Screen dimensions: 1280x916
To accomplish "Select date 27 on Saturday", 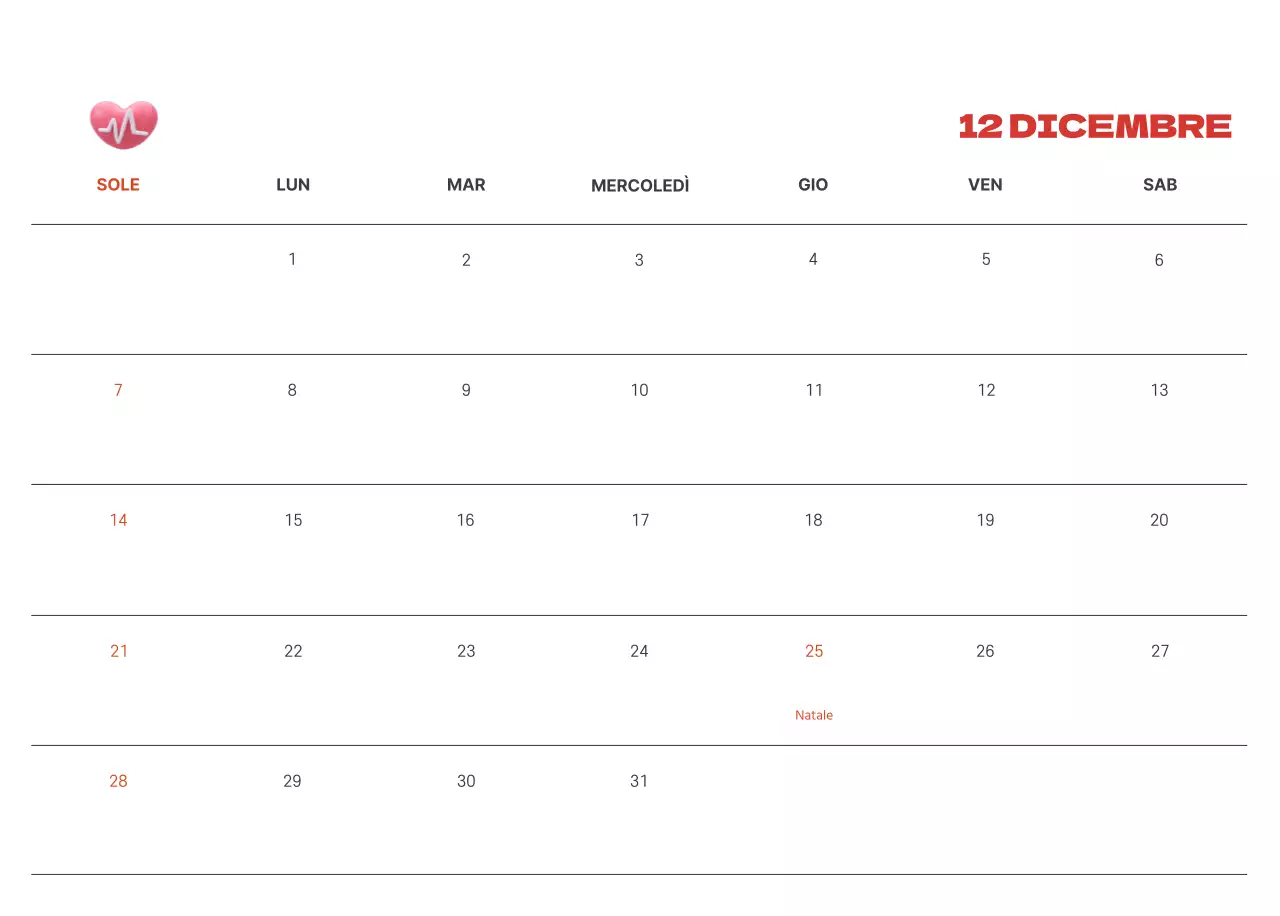I will [1159, 651].
